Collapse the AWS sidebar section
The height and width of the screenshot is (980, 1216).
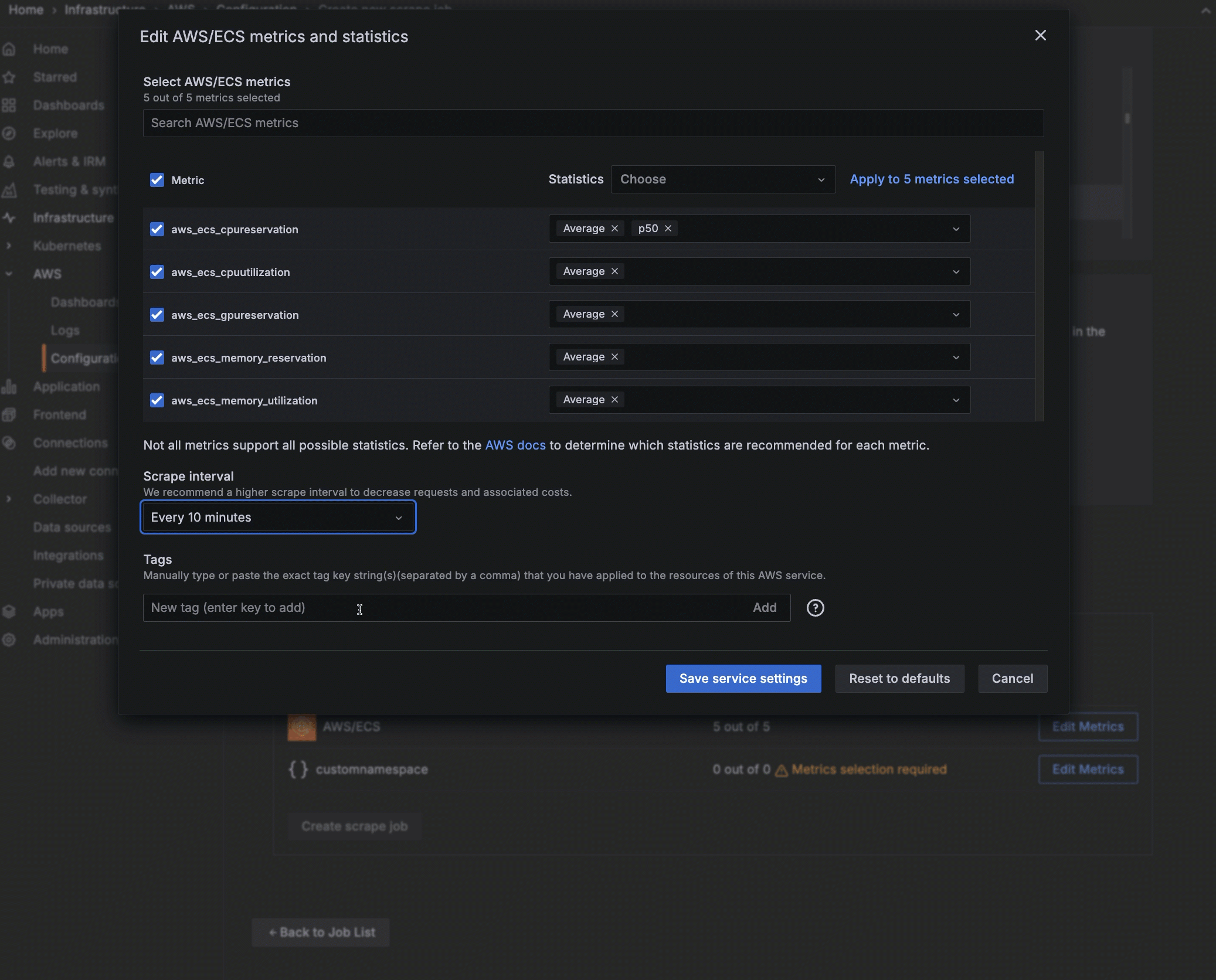point(9,274)
